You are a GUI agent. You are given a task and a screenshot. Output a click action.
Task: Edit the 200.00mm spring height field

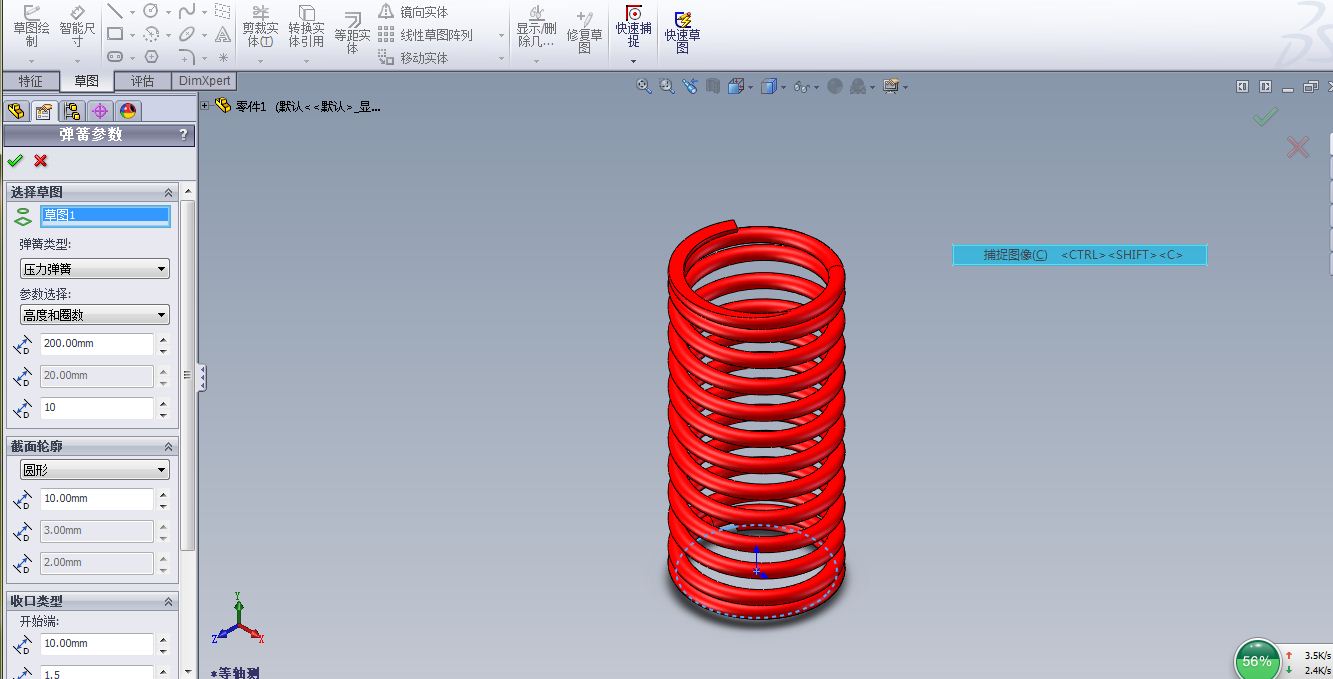pyautogui.click(x=96, y=343)
